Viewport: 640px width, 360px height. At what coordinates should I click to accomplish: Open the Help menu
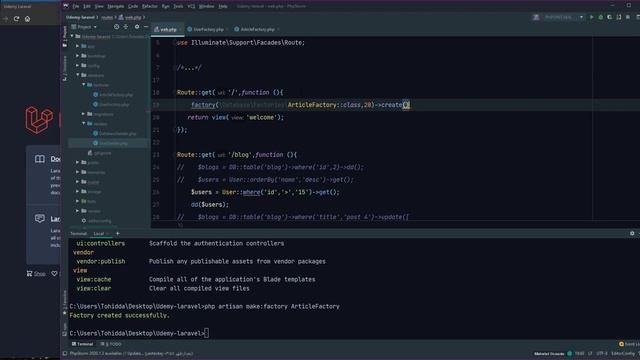[222, 6]
